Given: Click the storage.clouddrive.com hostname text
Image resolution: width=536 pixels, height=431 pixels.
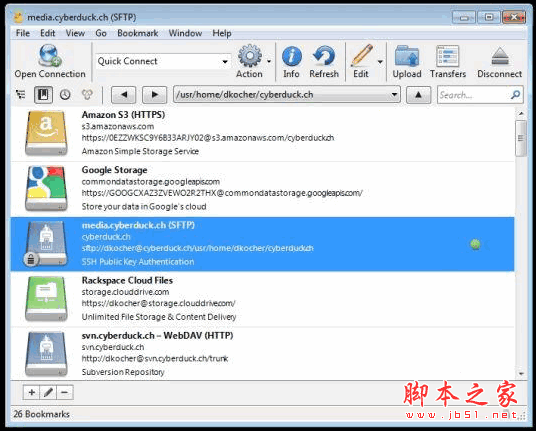Looking at the screenshot, I should [125, 292].
